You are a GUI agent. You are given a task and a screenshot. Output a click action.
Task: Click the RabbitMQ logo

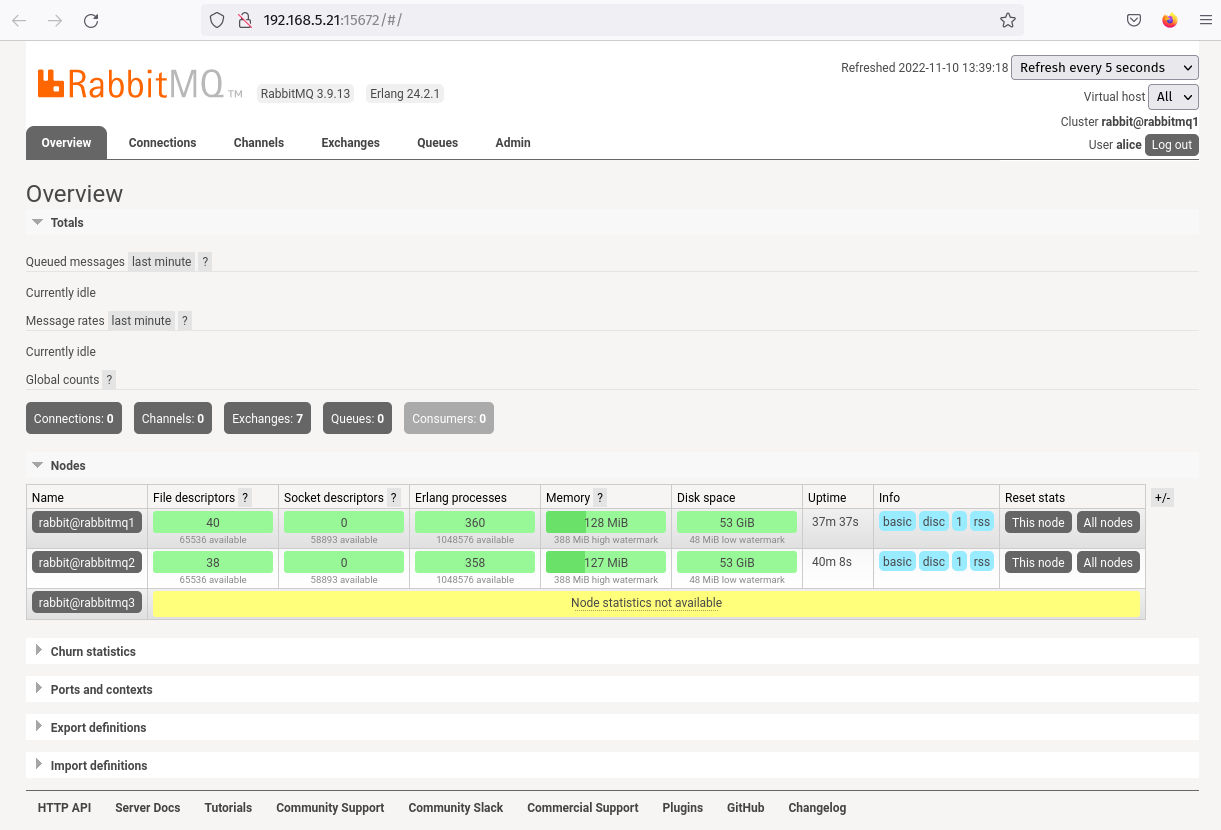click(x=140, y=84)
